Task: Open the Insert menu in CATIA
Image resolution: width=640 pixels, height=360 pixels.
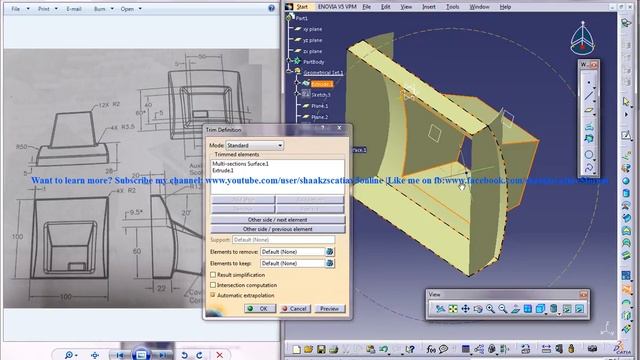Action: point(429,7)
